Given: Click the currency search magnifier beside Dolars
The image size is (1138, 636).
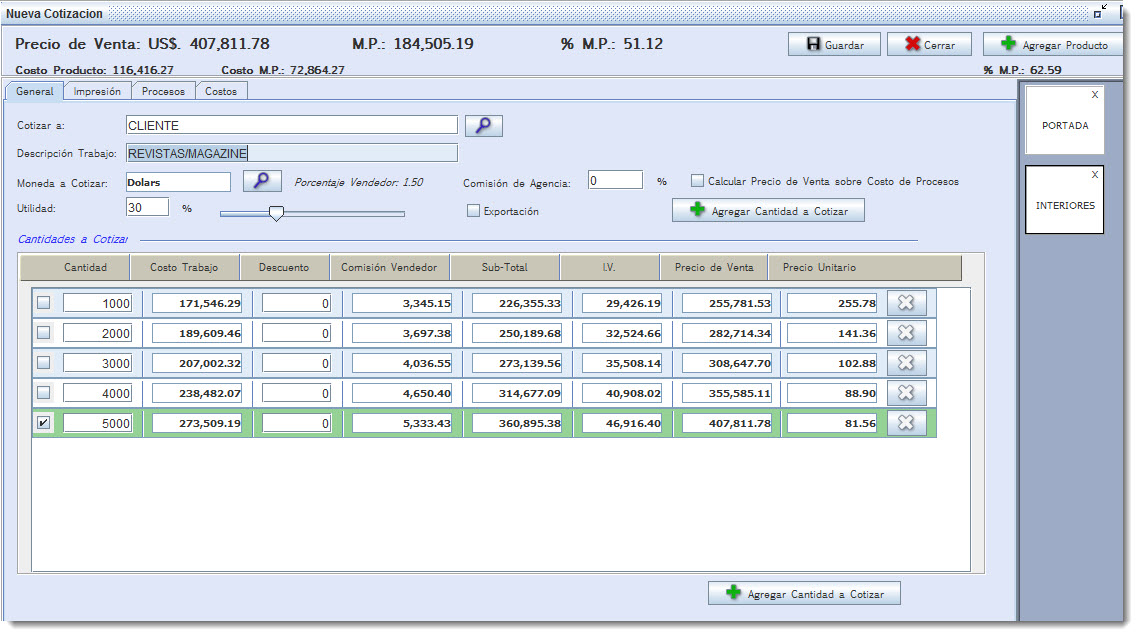Looking at the screenshot, I should point(262,181).
